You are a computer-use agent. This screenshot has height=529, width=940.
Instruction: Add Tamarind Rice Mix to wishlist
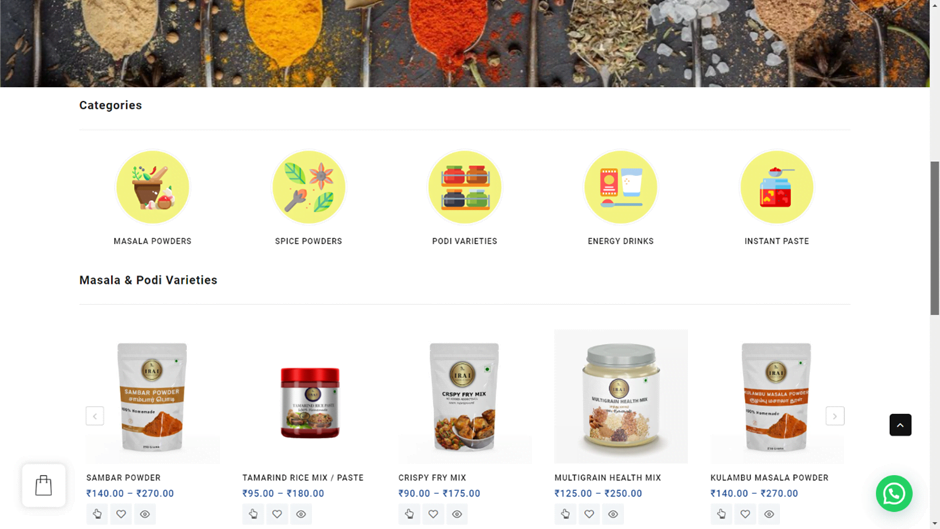coord(277,514)
